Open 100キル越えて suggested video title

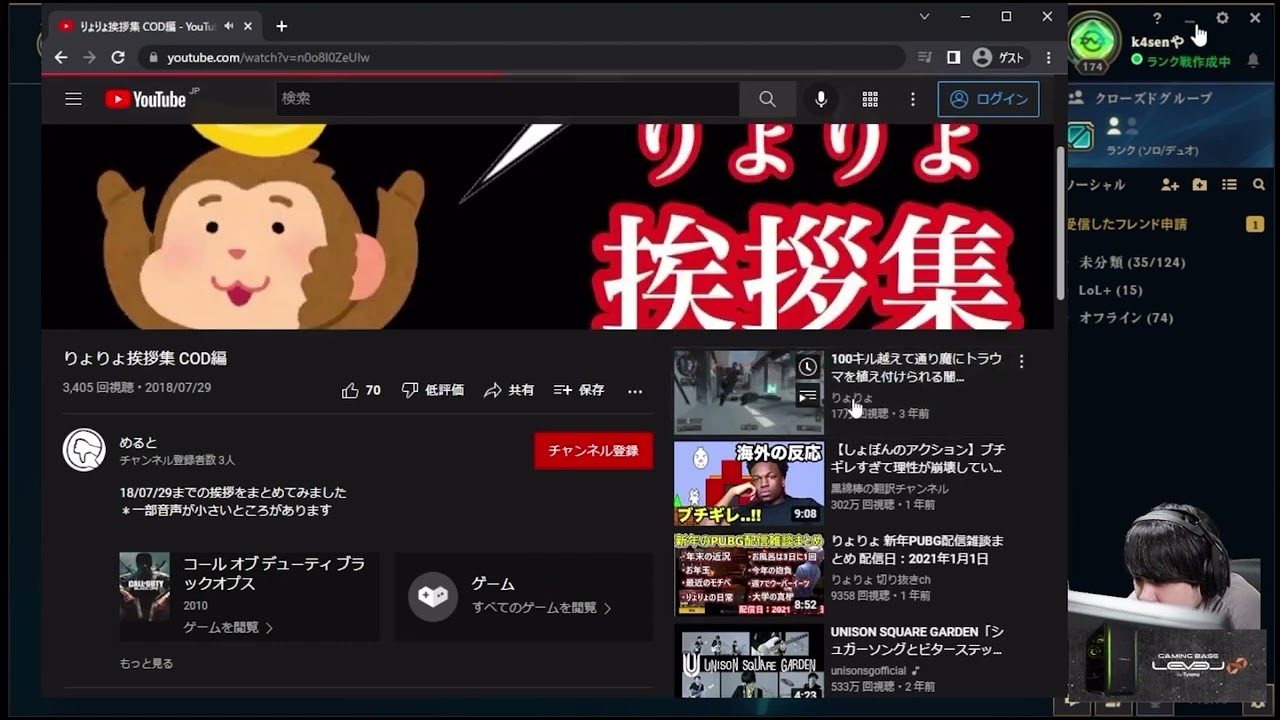click(x=916, y=368)
